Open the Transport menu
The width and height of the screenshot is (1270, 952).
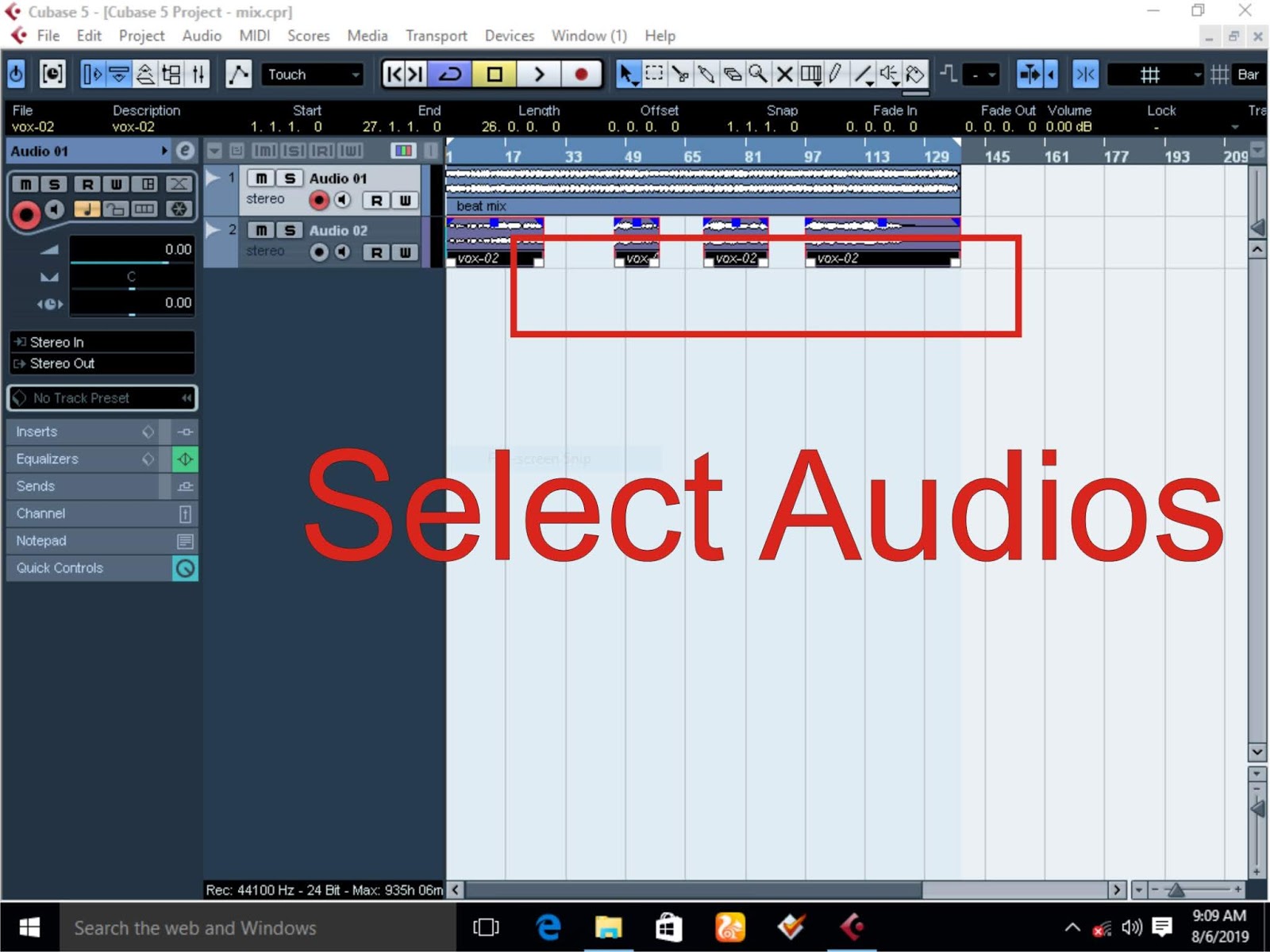click(436, 36)
